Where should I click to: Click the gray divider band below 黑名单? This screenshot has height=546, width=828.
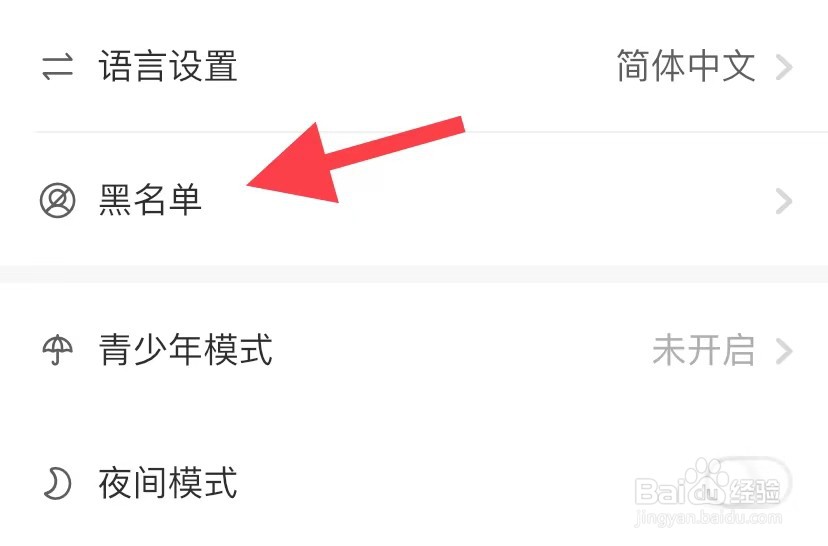pyautogui.click(x=414, y=275)
